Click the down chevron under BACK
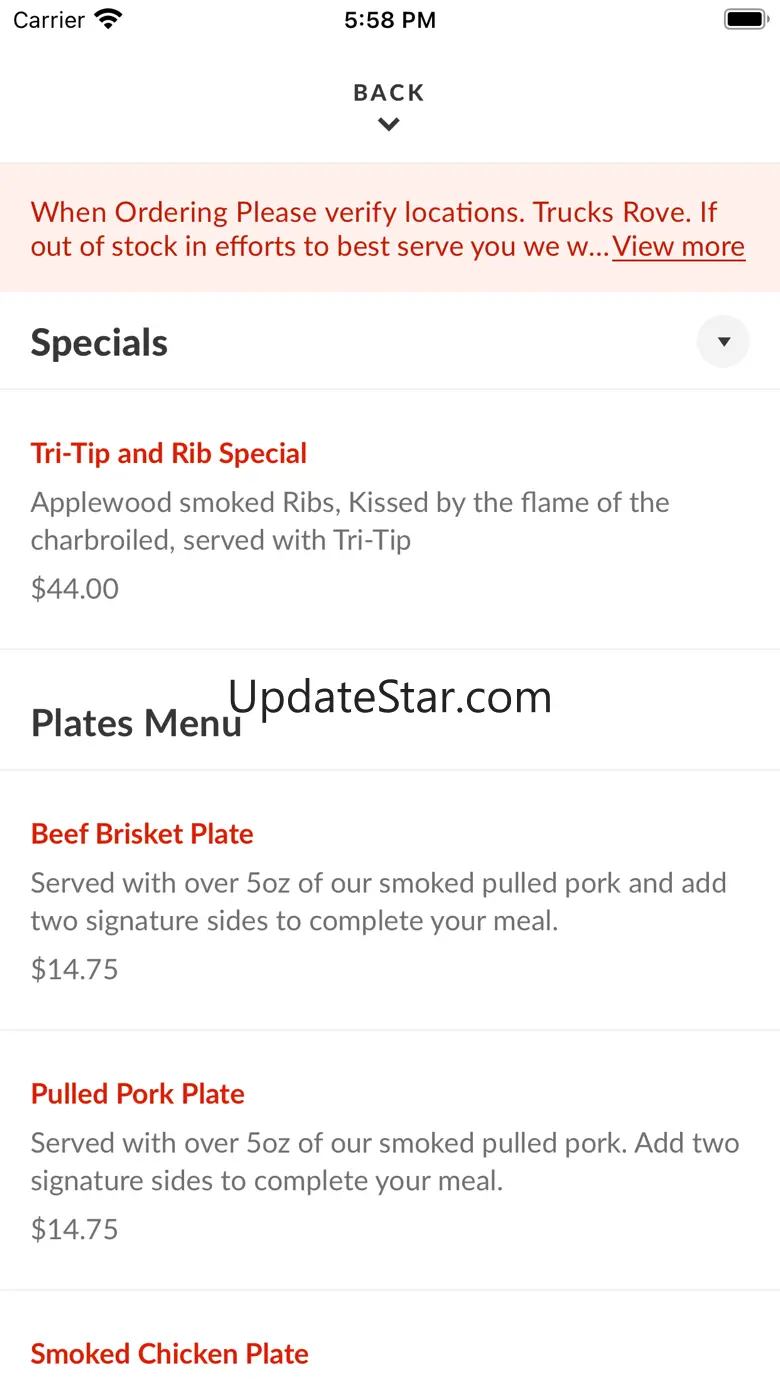The width and height of the screenshot is (780, 1387). [x=389, y=125]
